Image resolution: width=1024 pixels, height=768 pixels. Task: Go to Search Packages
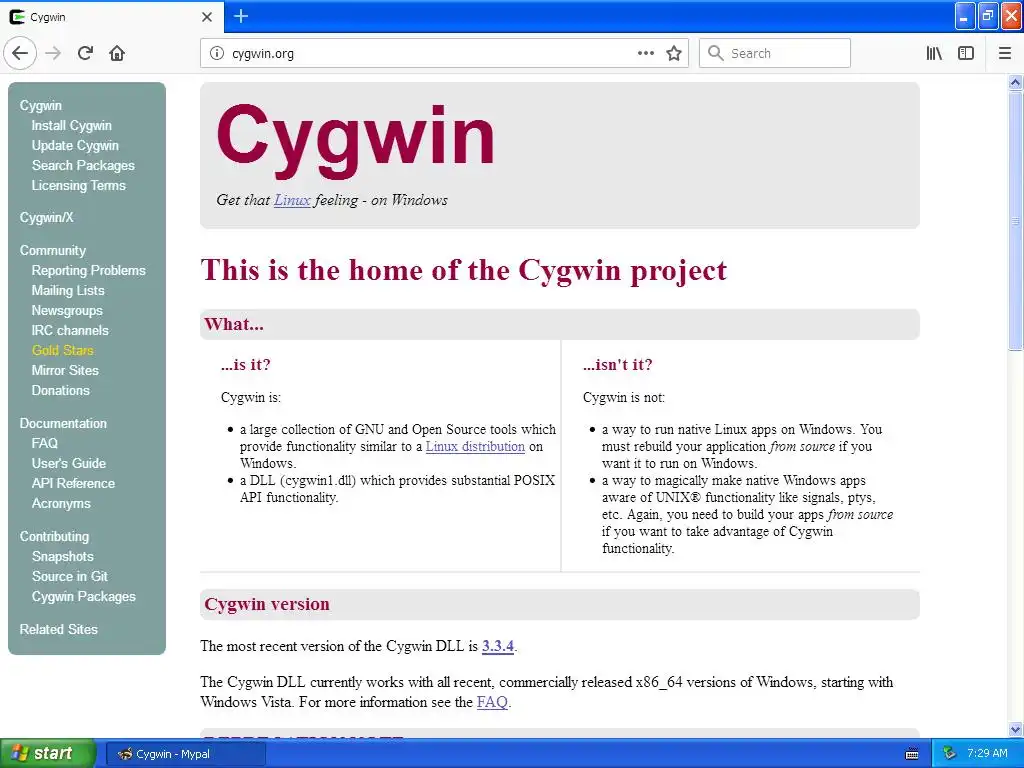tap(83, 166)
